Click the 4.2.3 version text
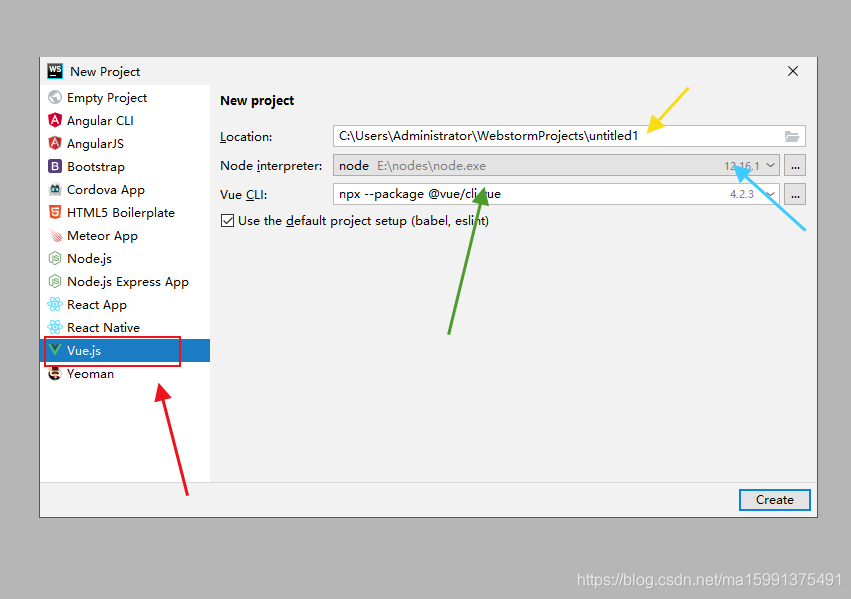This screenshot has height=599, width=851. 741,194
